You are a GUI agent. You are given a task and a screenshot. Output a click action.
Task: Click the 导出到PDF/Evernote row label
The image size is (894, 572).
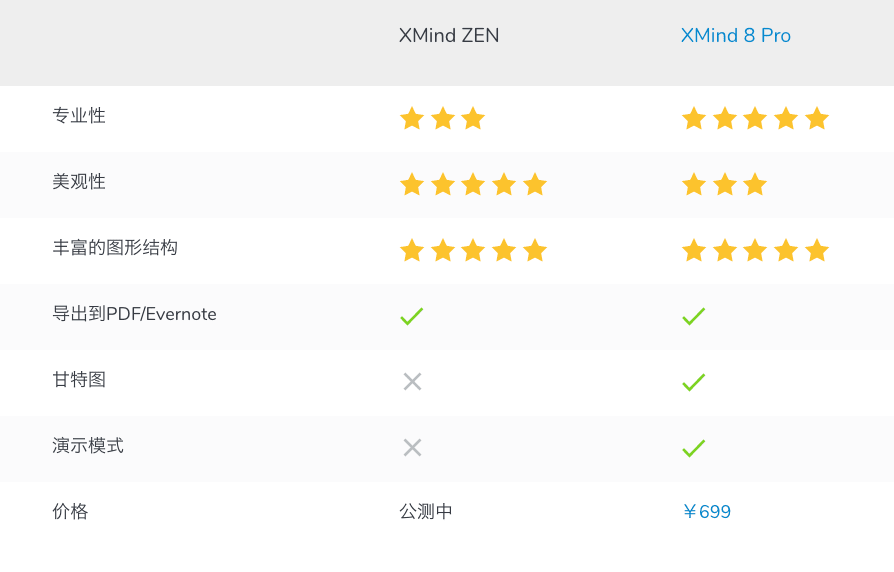pyautogui.click(x=134, y=314)
